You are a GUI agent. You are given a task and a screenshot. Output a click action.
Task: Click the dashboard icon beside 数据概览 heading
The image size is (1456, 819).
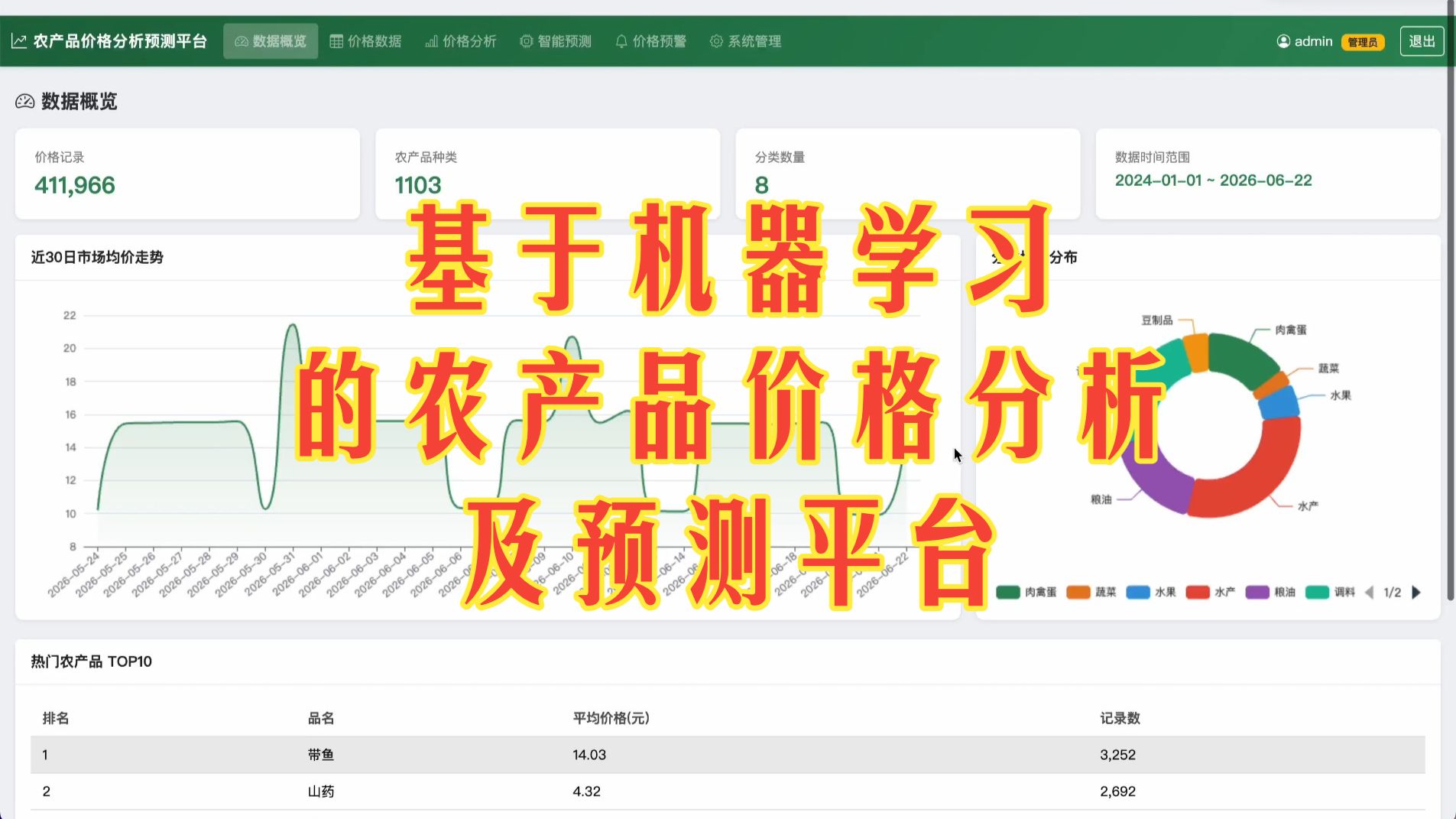pos(25,101)
